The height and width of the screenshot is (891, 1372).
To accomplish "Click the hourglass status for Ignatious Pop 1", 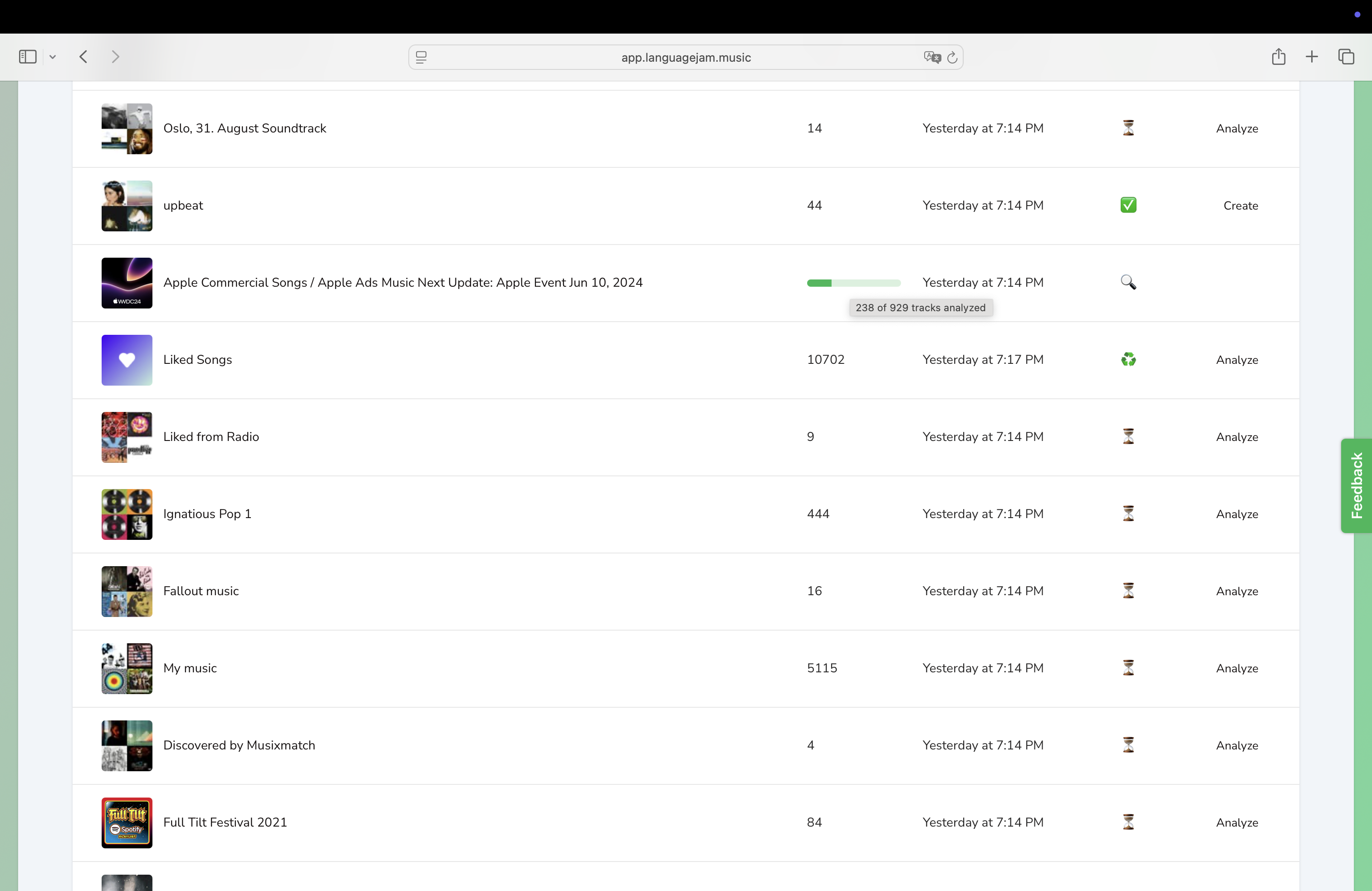I will [1128, 514].
